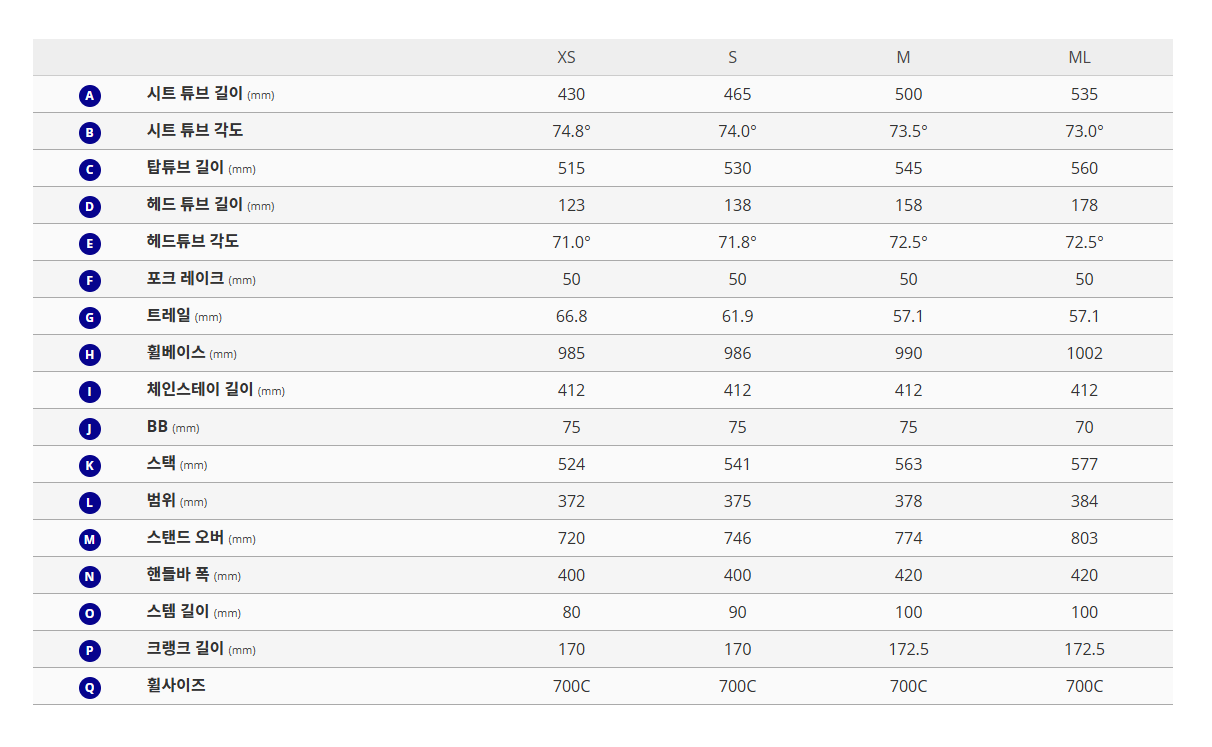The width and height of the screenshot is (1212, 747).
Task: Select the blue D circle icon
Action: pyautogui.click(x=90, y=207)
